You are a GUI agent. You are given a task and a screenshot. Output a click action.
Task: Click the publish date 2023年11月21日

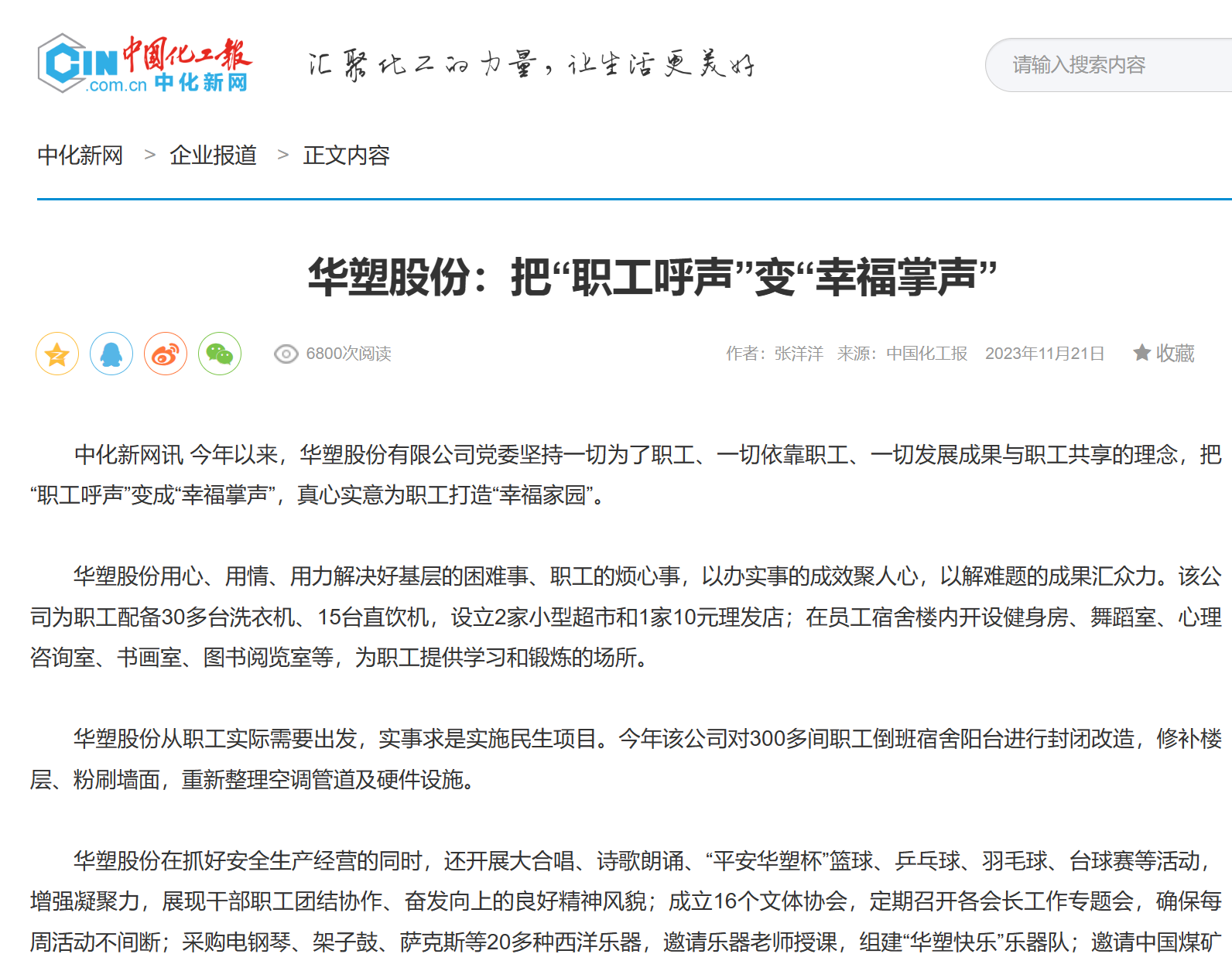click(x=1044, y=354)
